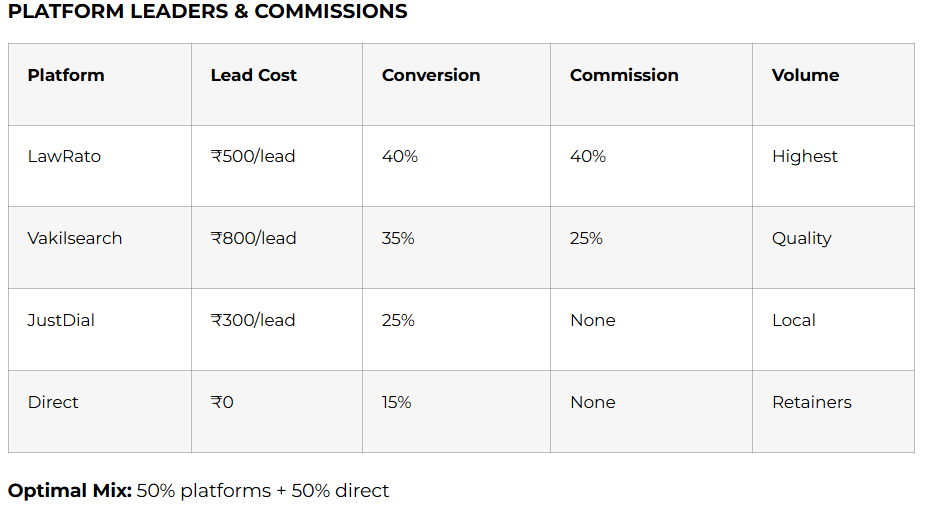Select the LawRato platform cell
The width and height of the screenshot is (926, 509).
pyautogui.click(x=64, y=156)
